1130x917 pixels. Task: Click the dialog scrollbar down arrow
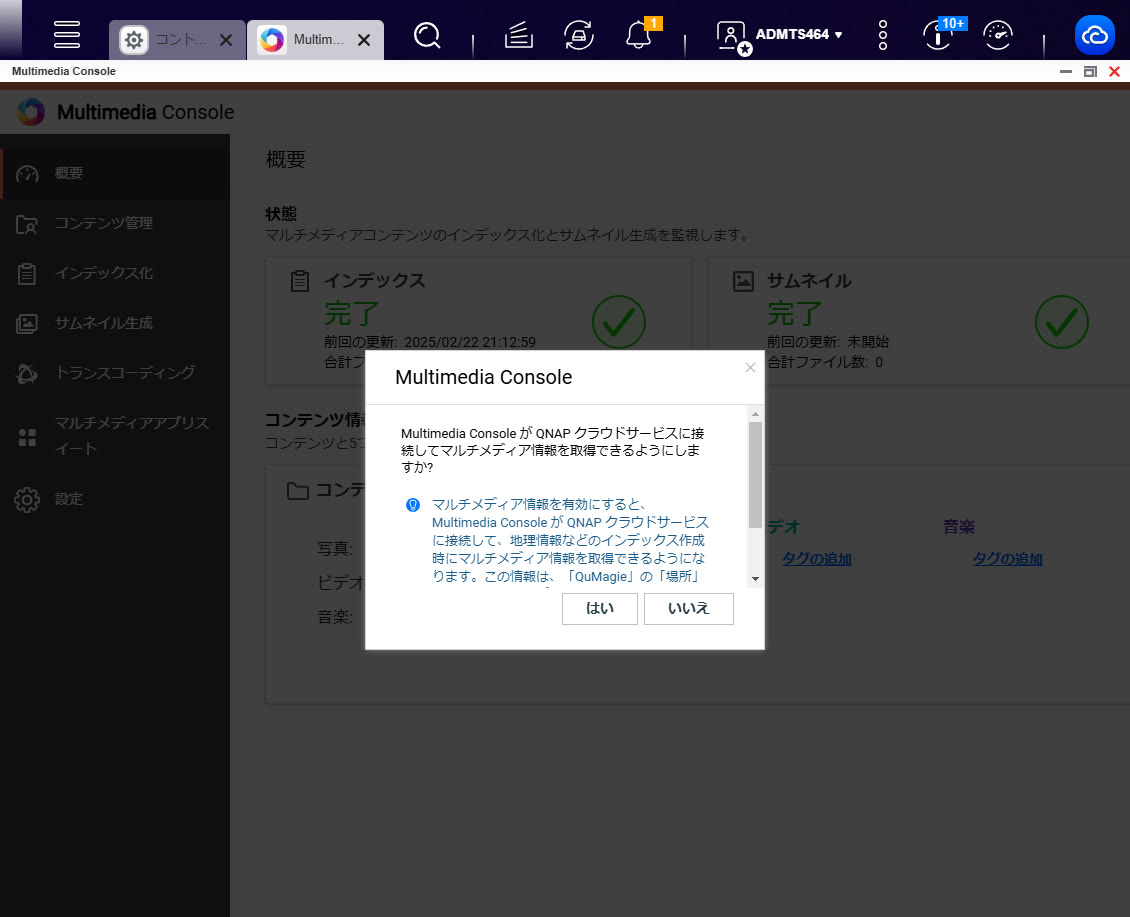(755, 579)
